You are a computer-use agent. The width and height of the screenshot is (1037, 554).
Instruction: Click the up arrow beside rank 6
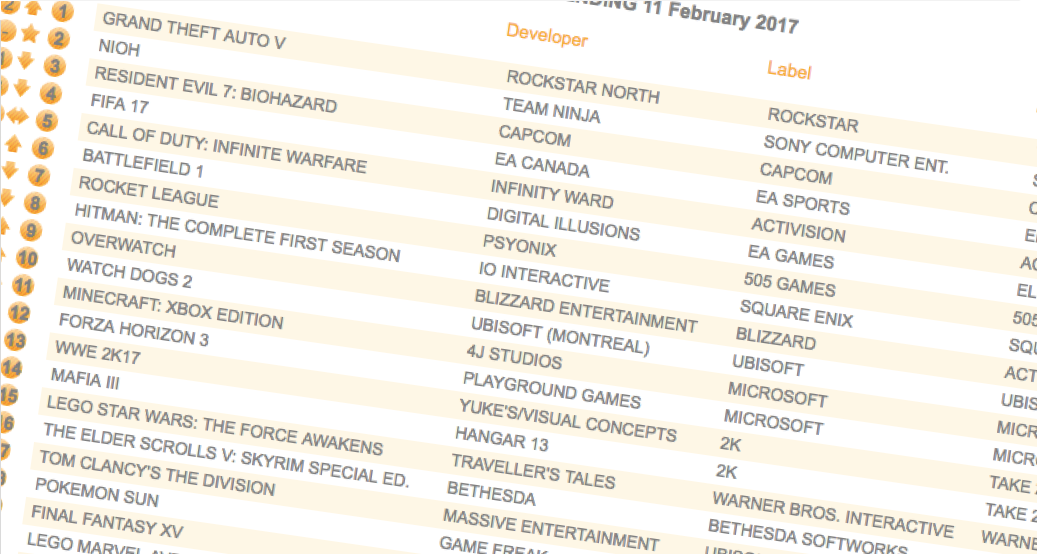[14, 143]
